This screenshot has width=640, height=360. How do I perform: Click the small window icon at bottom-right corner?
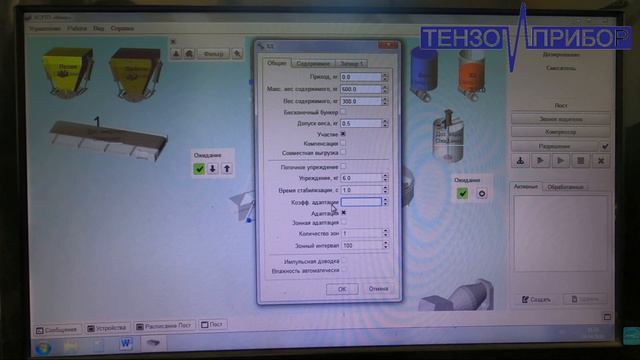point(607,317)
